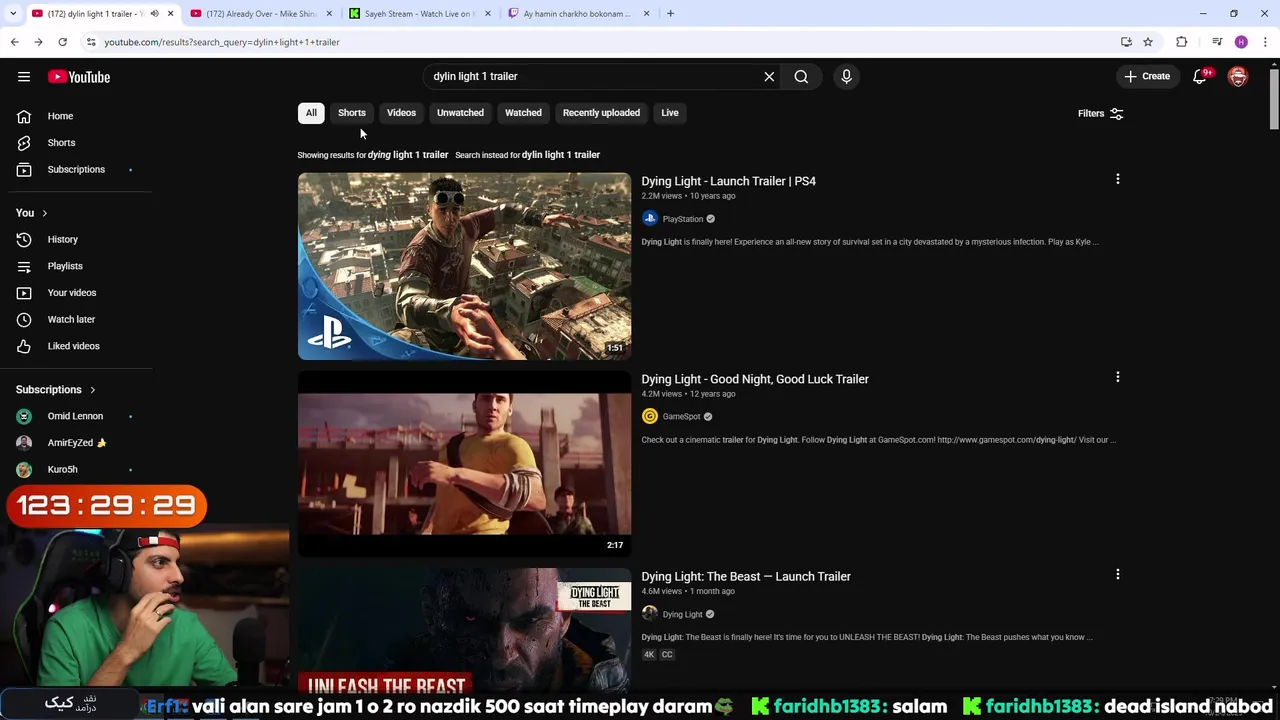Open the YouTube hamburger guide menu

pyautogui.click(x=24, y=77)
